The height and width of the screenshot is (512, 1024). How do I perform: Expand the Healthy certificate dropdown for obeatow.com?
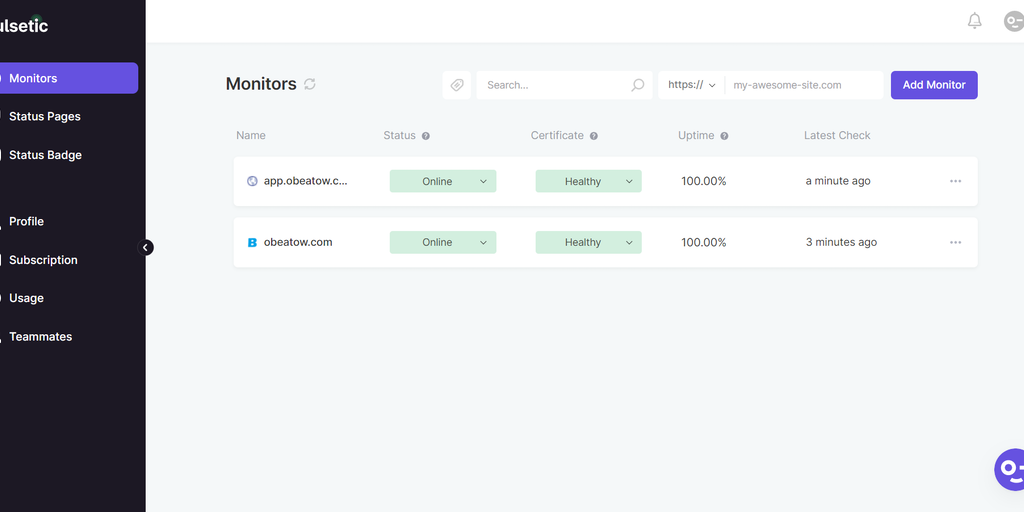(x=588, y=242)
